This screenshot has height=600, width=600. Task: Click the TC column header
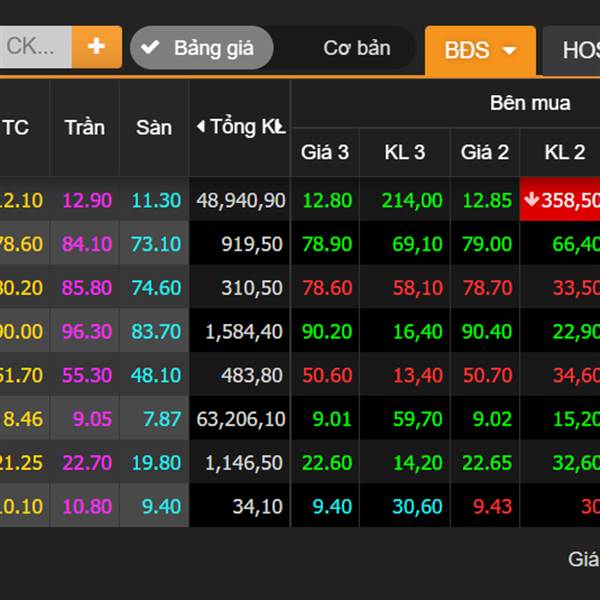[16, 128]
